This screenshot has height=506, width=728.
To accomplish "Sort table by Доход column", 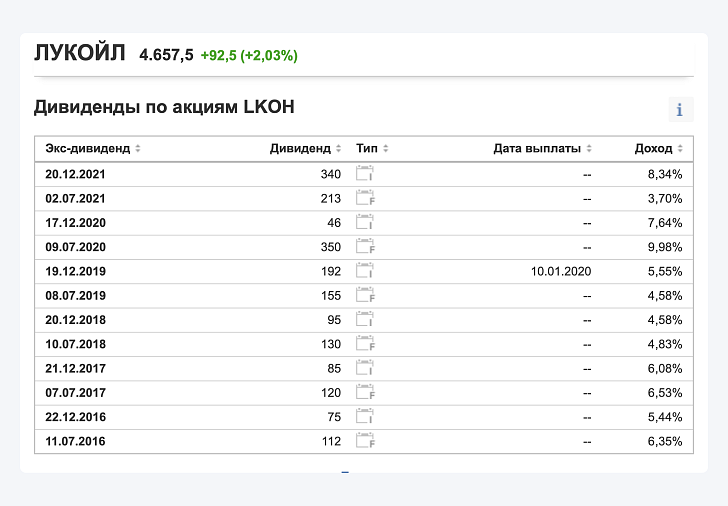I will click(x=680, y=149).
